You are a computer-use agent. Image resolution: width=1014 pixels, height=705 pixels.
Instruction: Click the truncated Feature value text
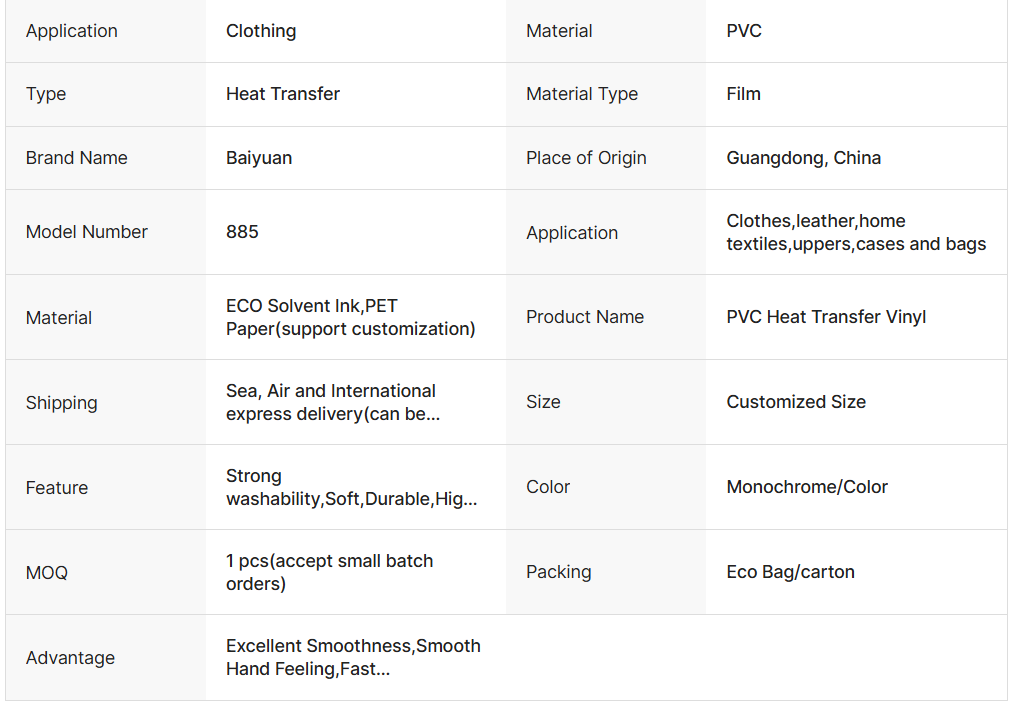click(351, 487)
